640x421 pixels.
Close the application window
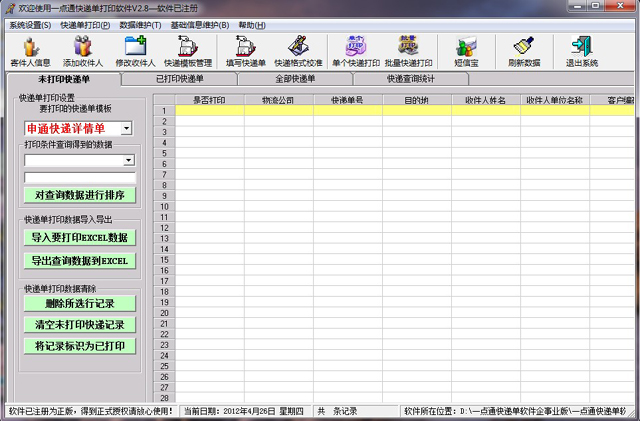point(620,6)
